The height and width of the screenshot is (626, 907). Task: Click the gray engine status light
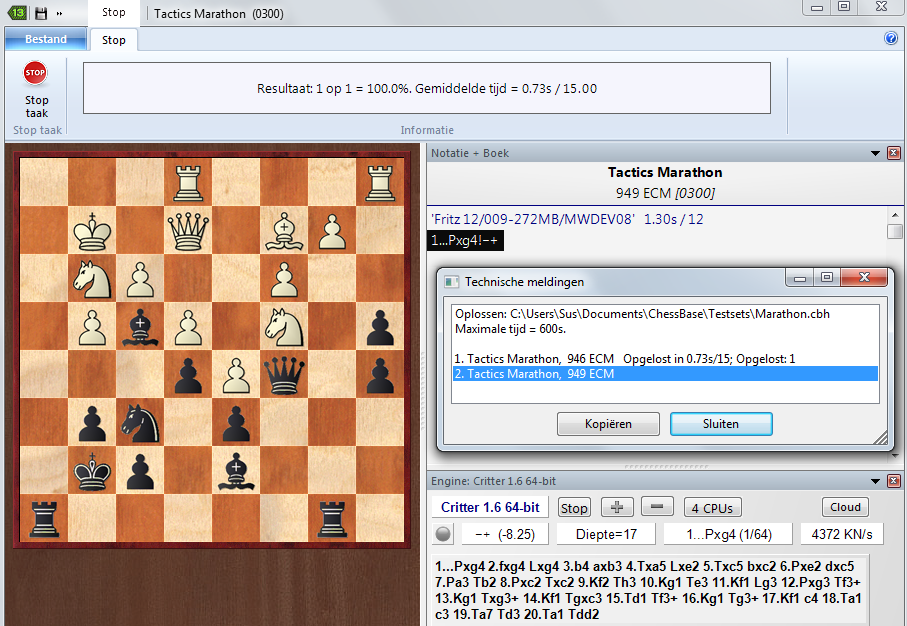(443, 534)
